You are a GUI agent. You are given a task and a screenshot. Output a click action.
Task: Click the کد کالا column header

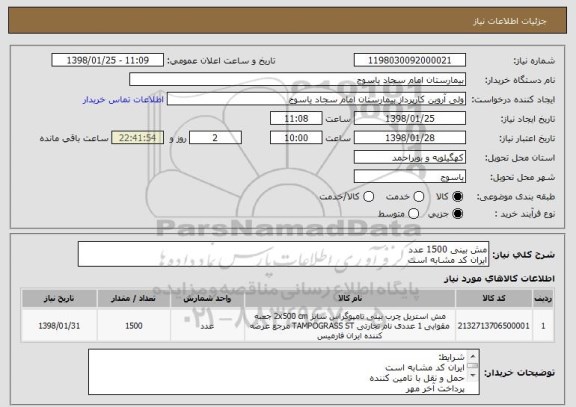(494, 298)
